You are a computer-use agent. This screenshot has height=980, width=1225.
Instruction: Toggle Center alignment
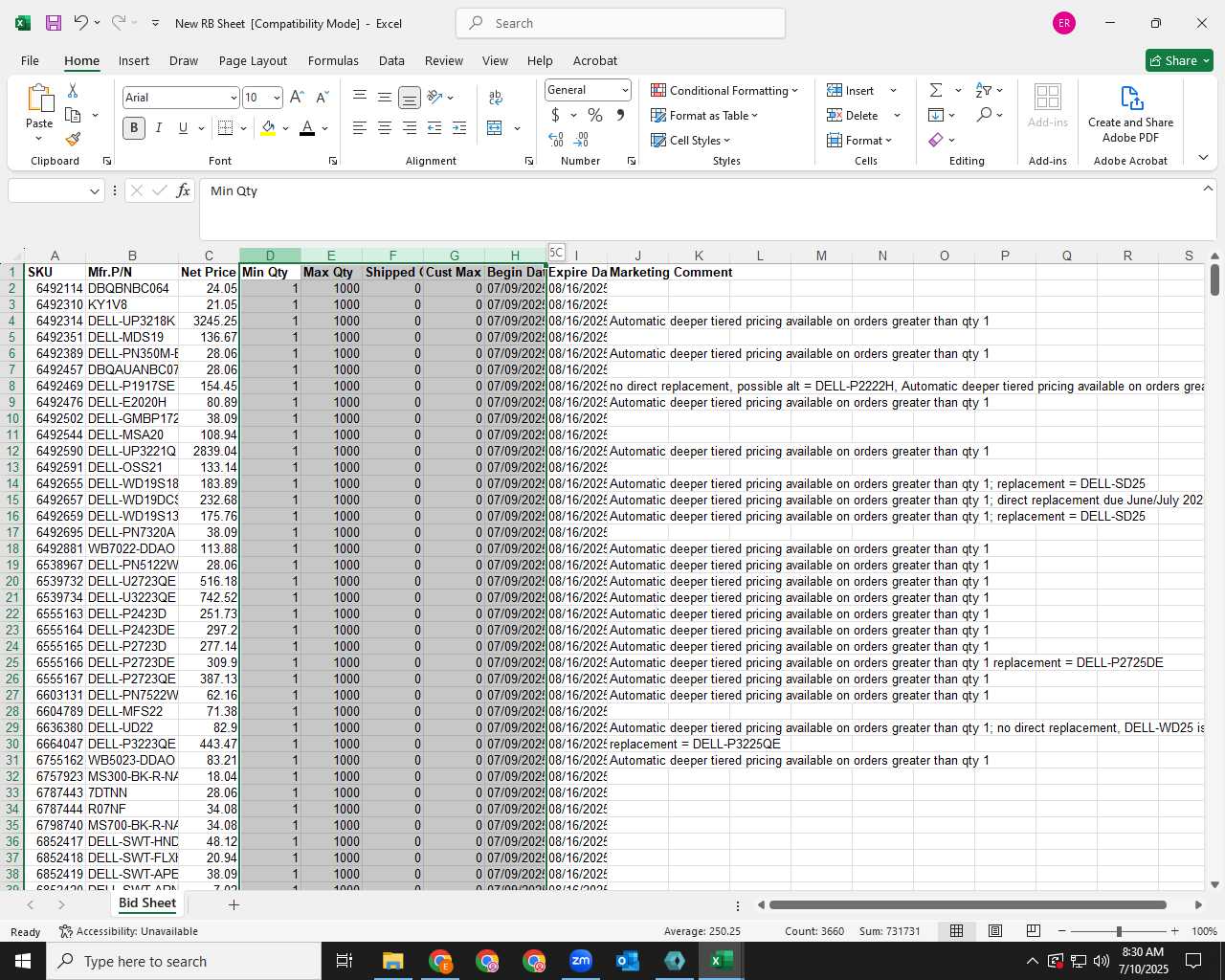(x=385, y=128)
